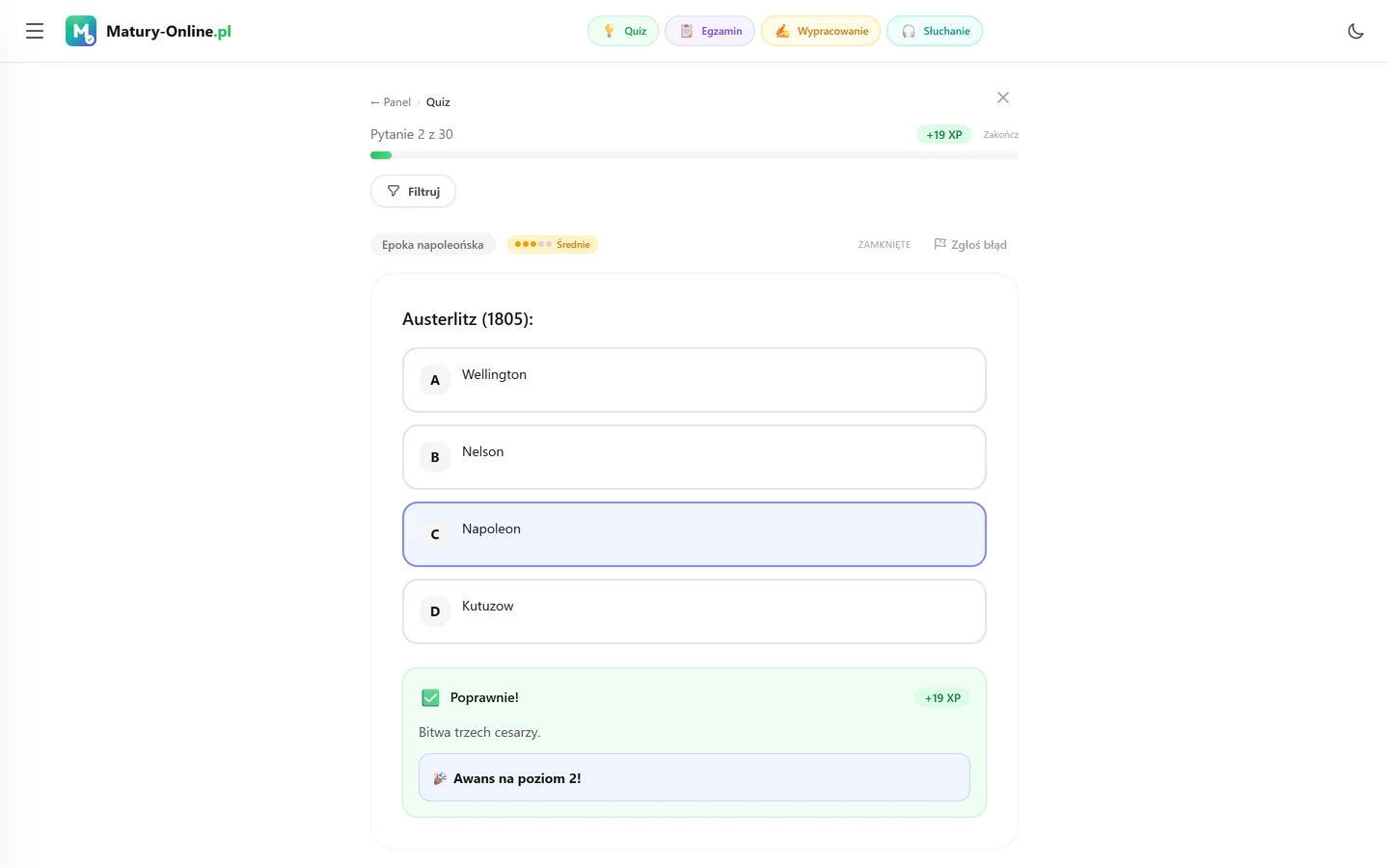The image size is (1389, 868).
Task: Report an error with Zgłoś błąd
Action: (x=970, y=245)
